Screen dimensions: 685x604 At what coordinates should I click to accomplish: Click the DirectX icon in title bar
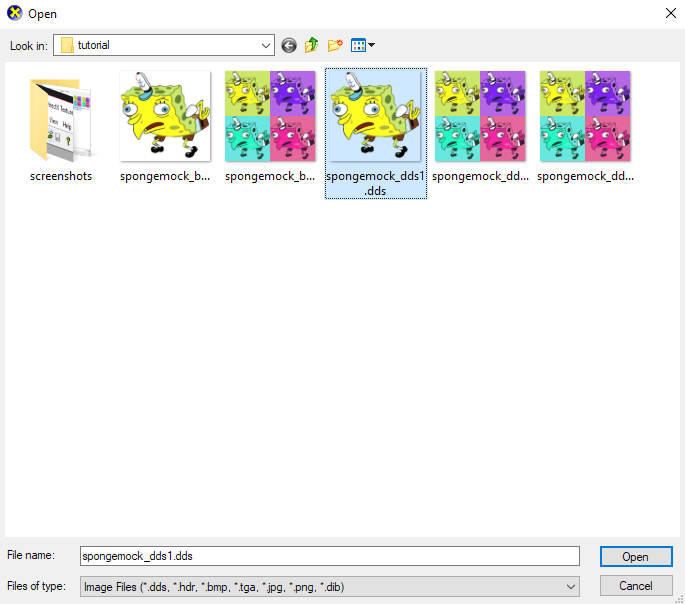pos(14,13)
